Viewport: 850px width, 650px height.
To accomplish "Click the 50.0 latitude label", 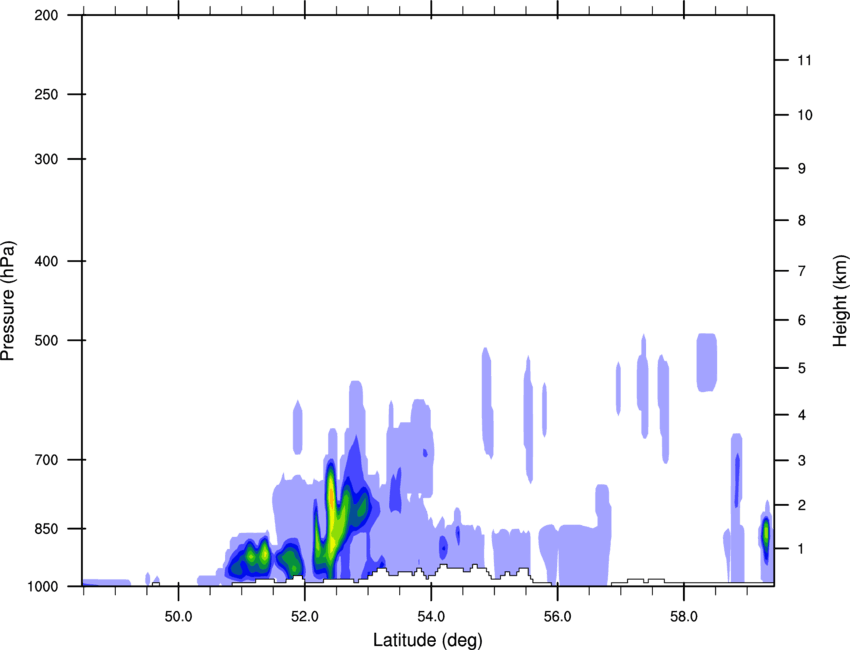I will coord(178,617).
